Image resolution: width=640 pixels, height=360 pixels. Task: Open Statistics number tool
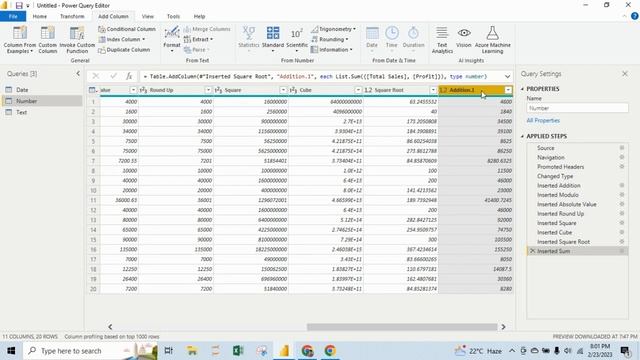pos(249,38)
